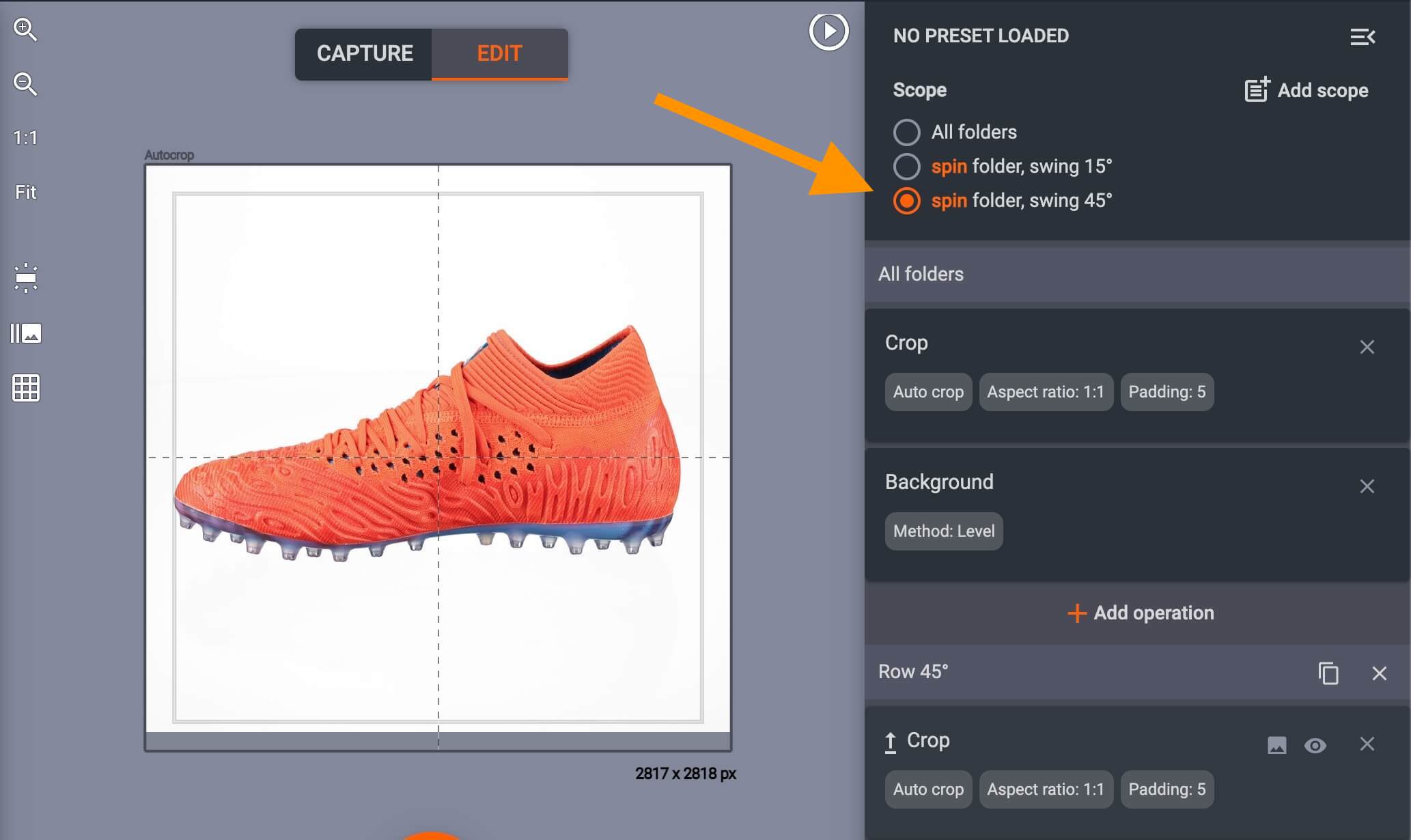The height and width of the screenshot is (840, 1411).
Task: Toggle visibility of the Row 45° Crop operation
Action: click(x=1317, y=746)
